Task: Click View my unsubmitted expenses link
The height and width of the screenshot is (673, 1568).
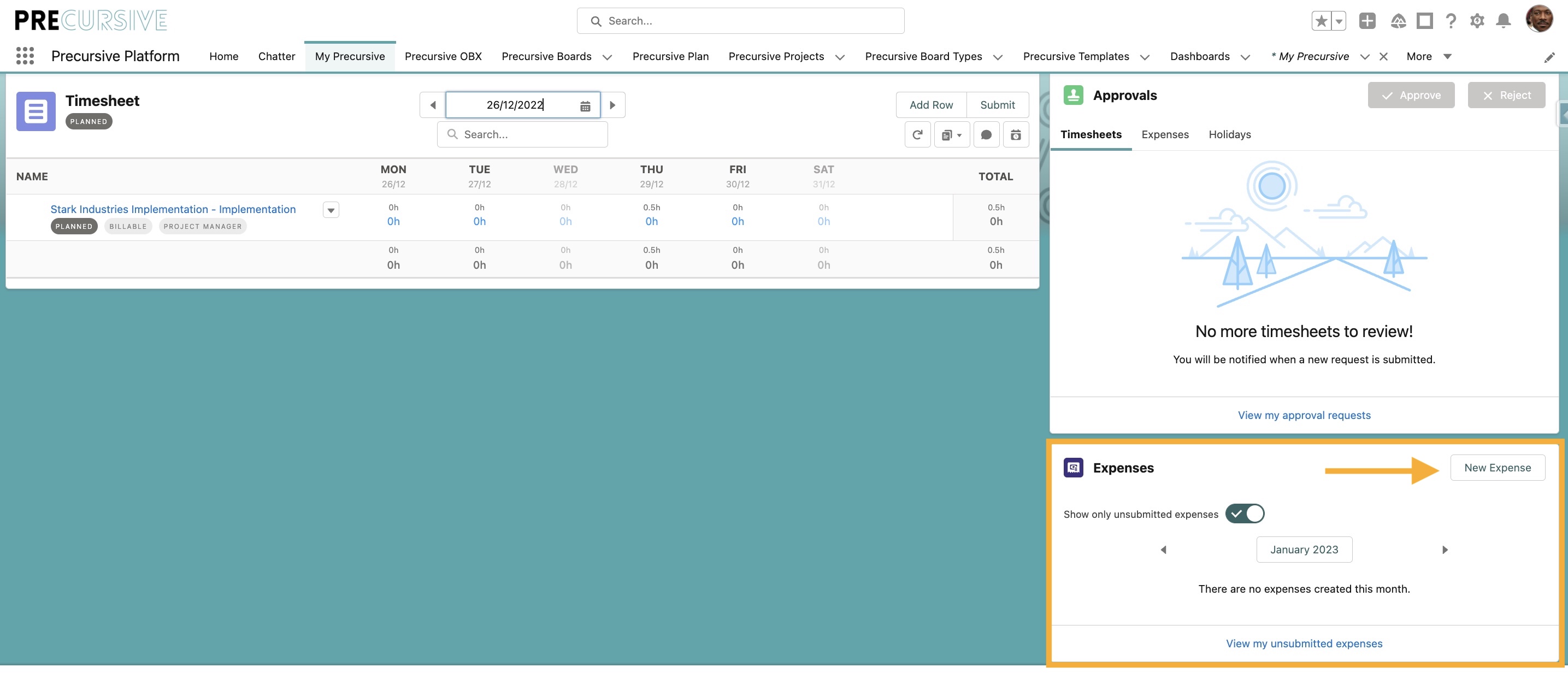Action: click(1304, 643)
